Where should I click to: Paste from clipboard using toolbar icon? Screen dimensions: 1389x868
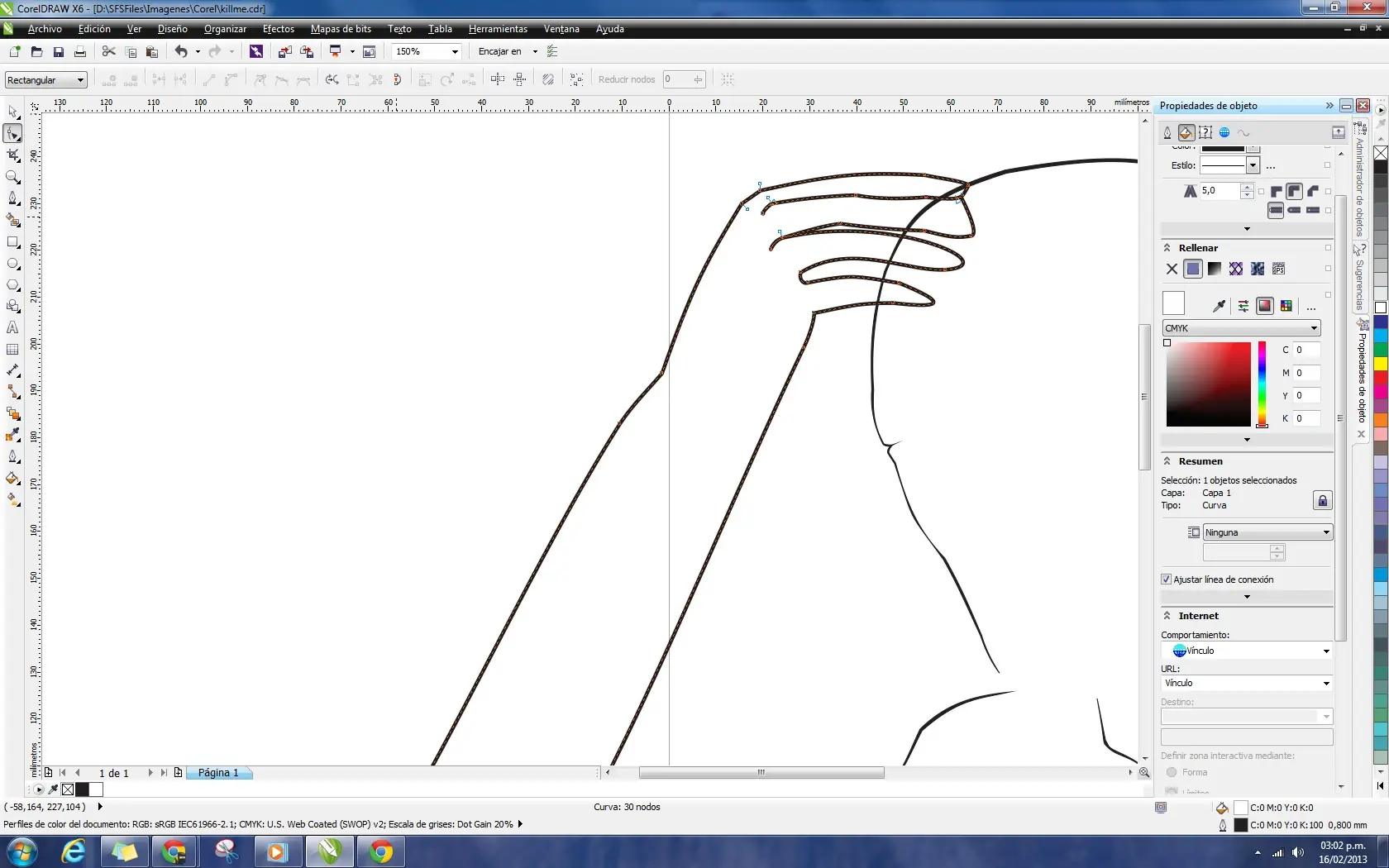pos(152,51)
